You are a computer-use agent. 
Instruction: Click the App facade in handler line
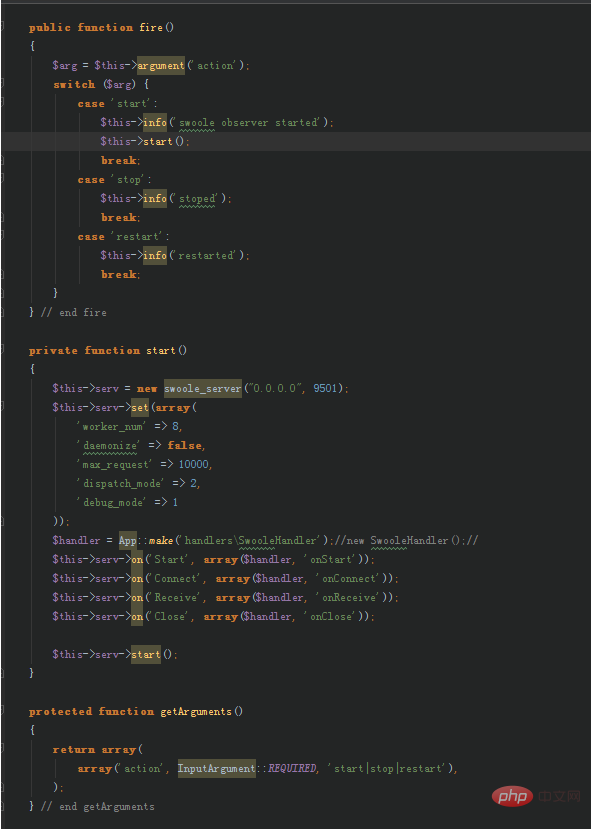coord(127,540)
